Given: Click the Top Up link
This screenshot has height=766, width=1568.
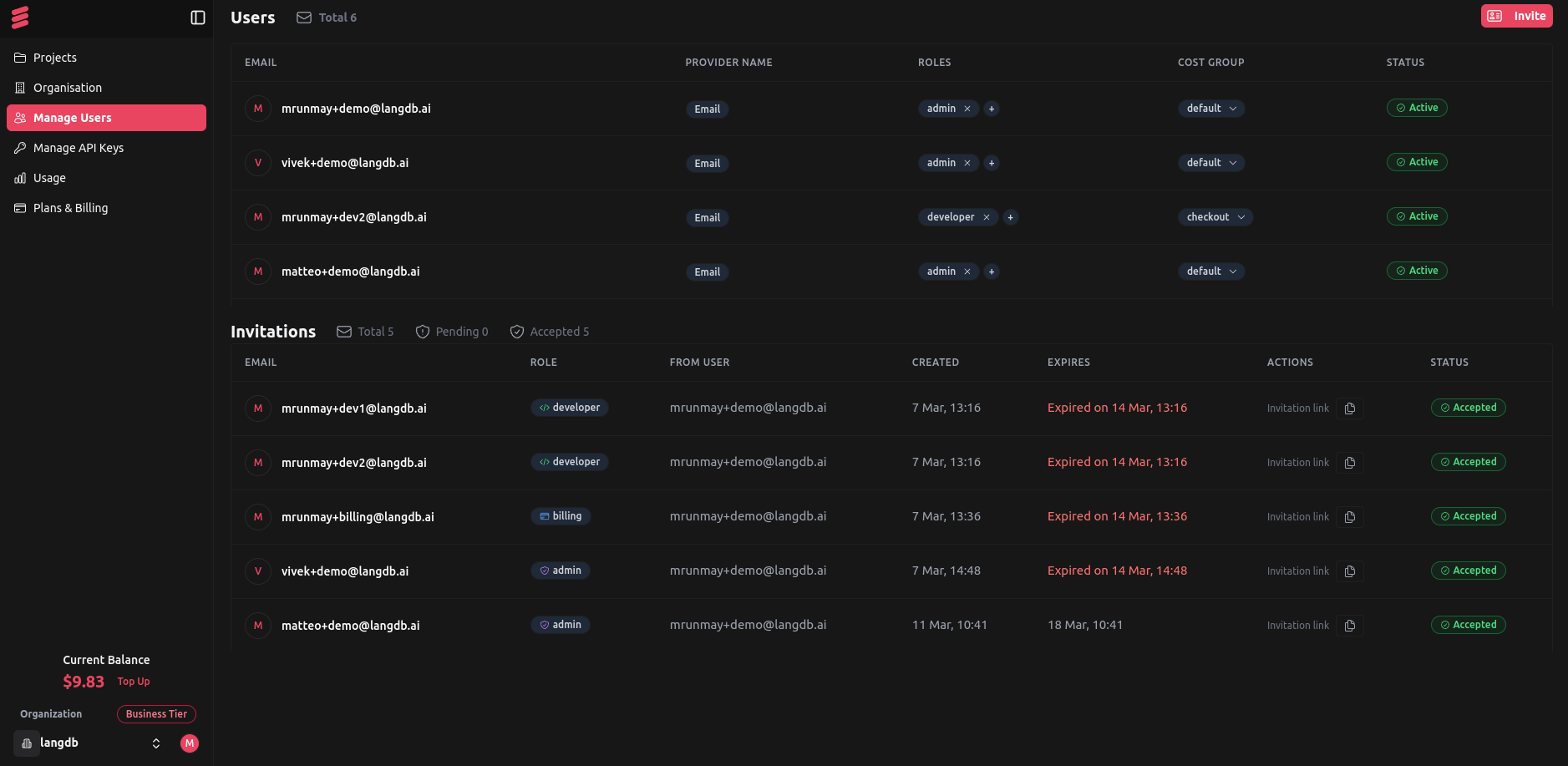Looking at the screenshot, I should [133, 681].
